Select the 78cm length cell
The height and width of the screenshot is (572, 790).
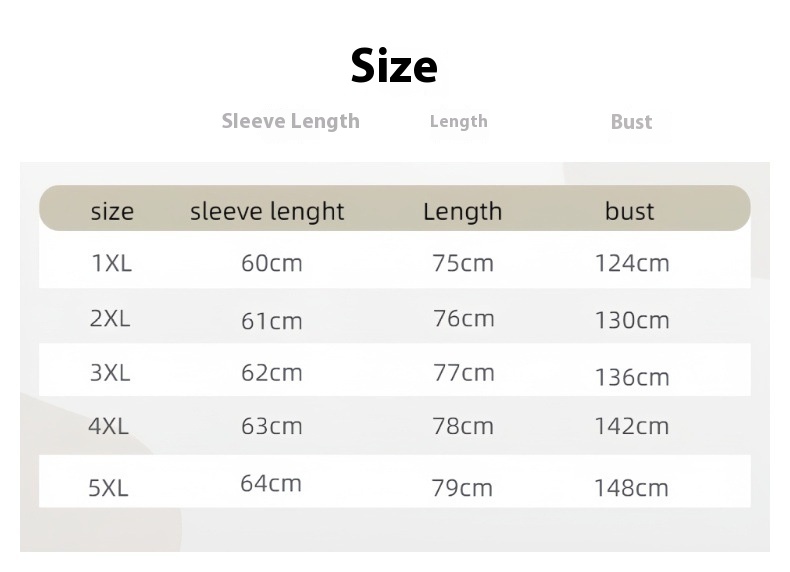pos(463,426)
